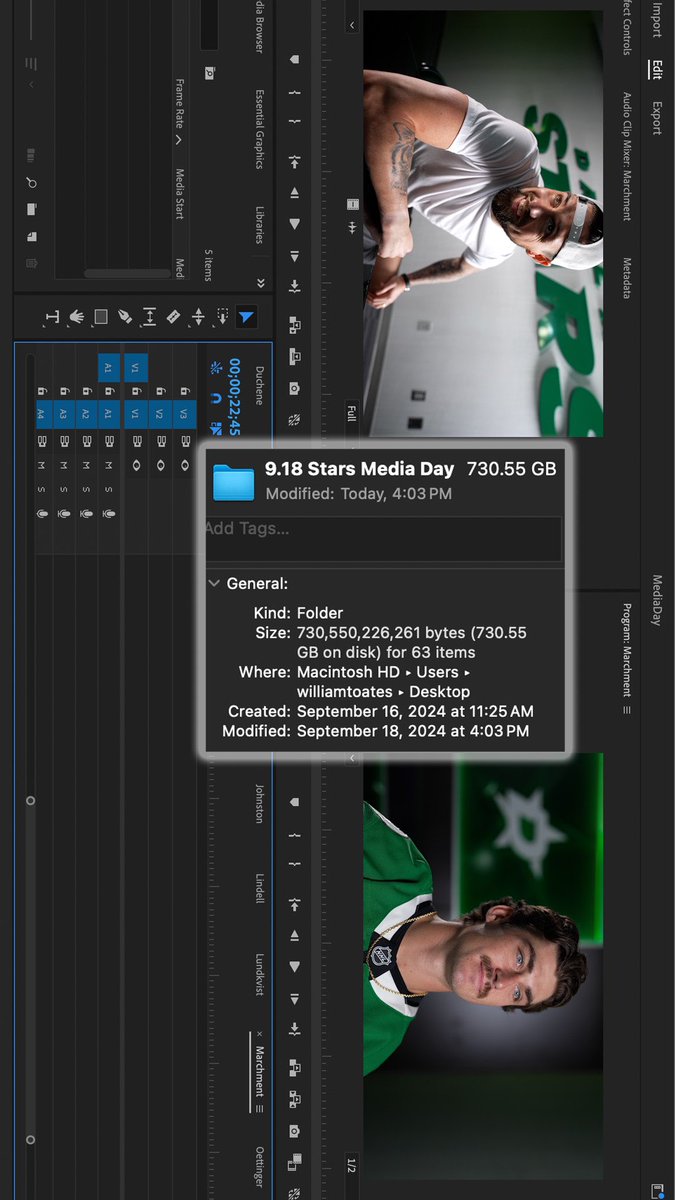Solo audio track A2
The width and height of the screenshot is (675, 1200).
(x=86, y=489)
